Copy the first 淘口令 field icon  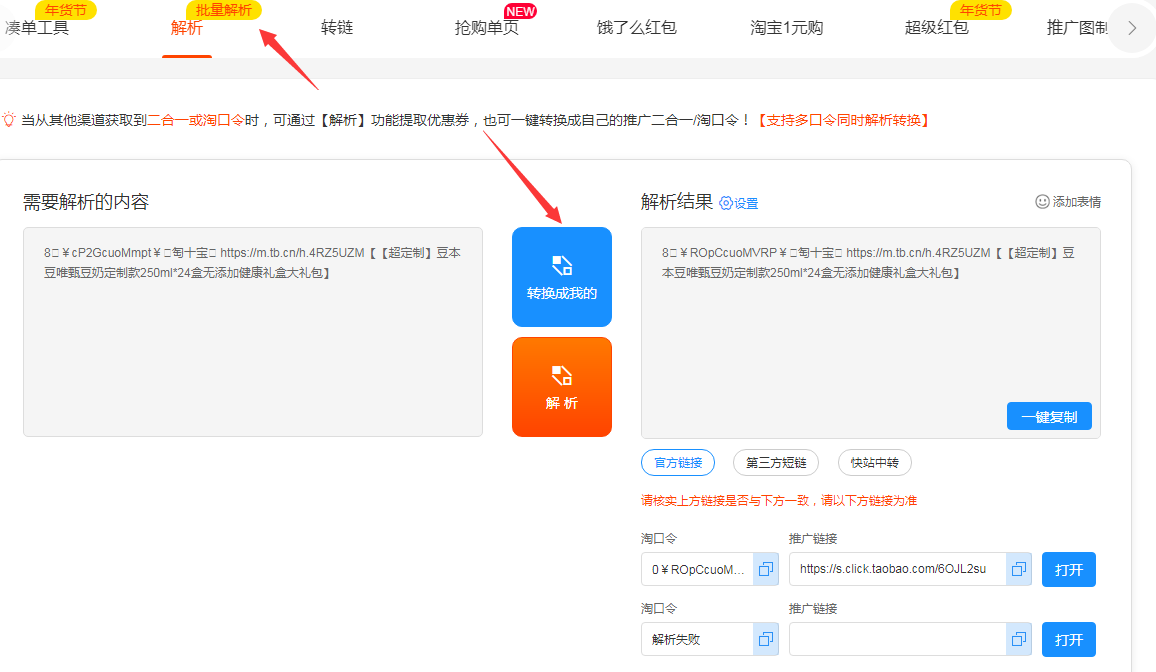click(766, 569)
